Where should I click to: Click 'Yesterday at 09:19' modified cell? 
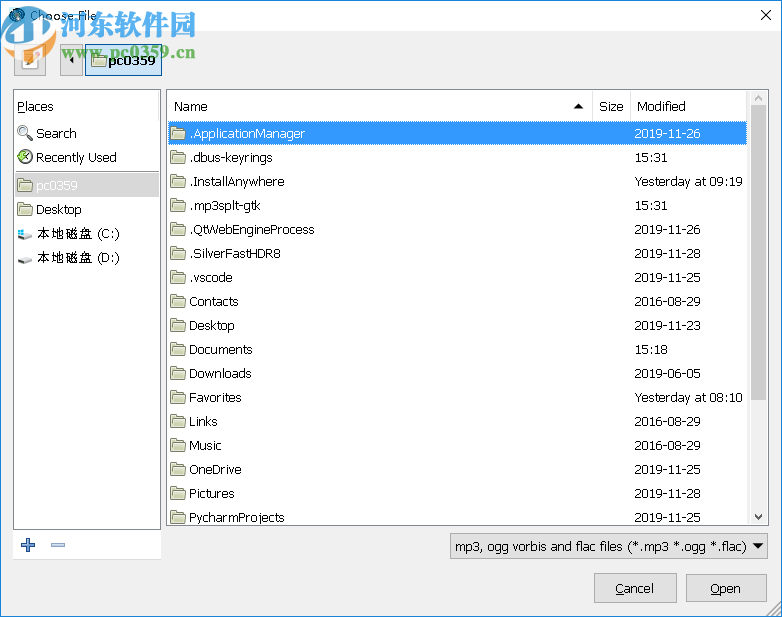pyautogui.click(x=688, y=181)
